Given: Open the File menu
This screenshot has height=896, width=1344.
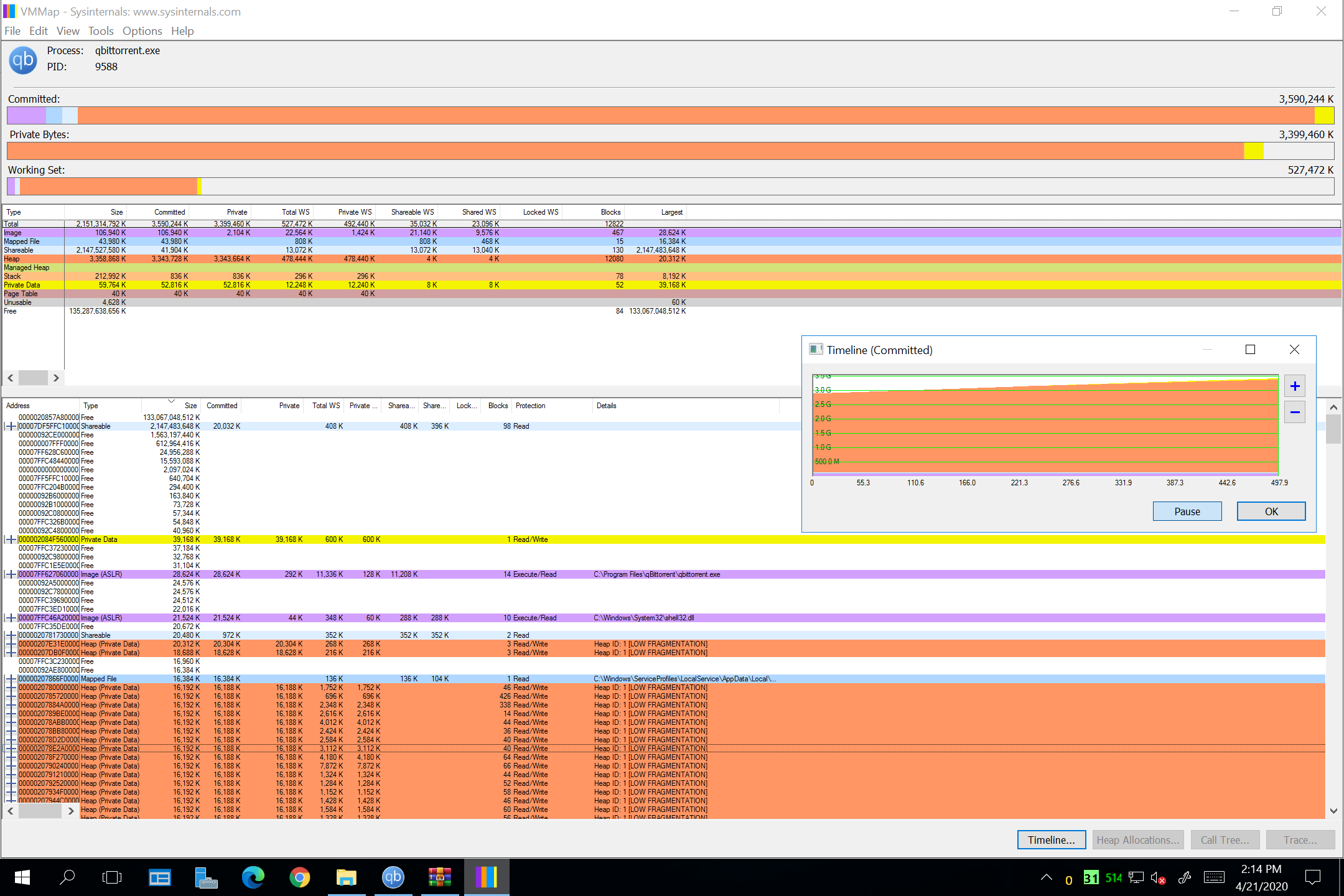Looking at the screenshot, I should pyautogui.click(x=12, y=31).
